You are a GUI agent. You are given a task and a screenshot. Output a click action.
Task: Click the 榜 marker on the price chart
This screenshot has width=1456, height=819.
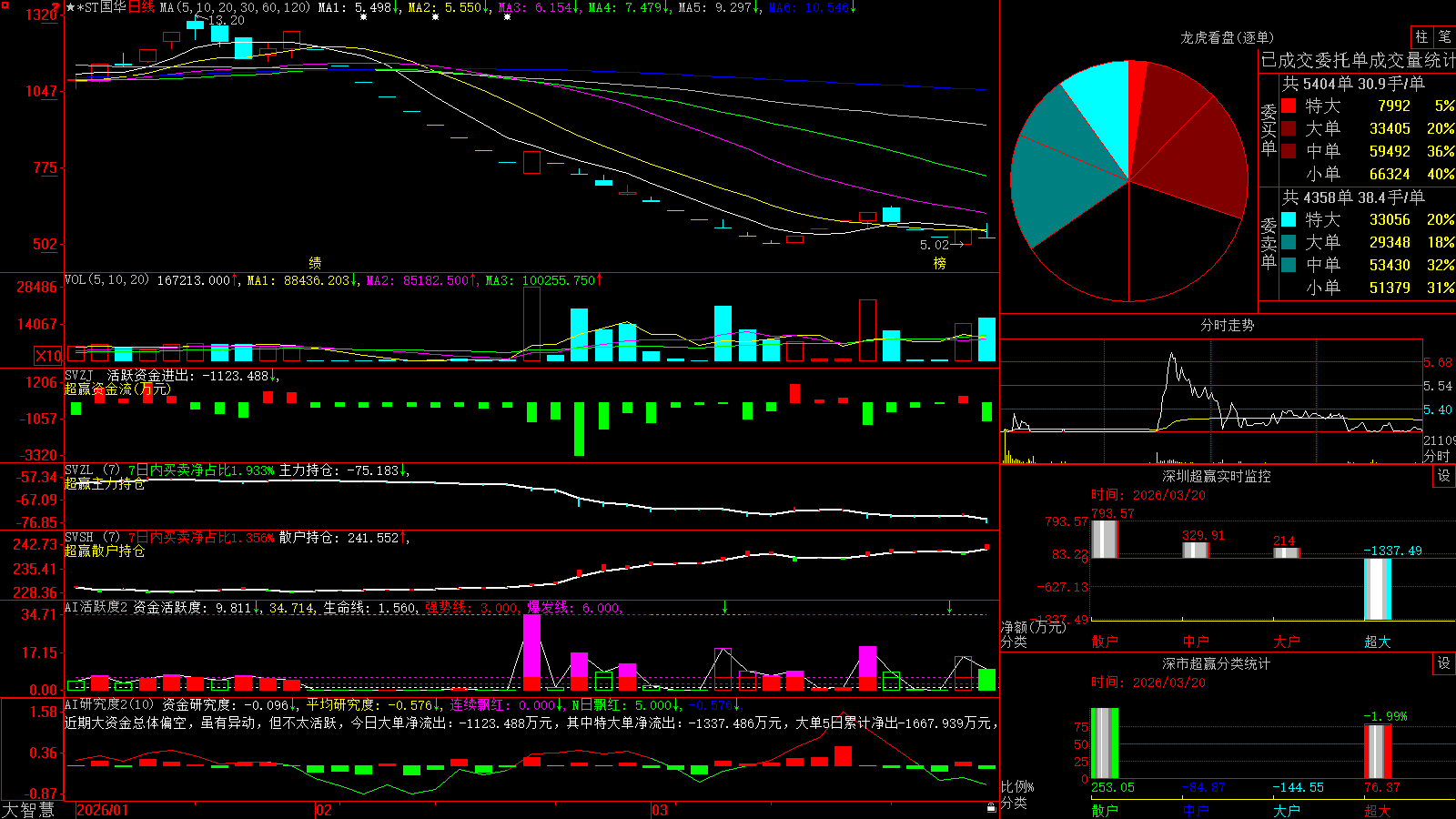(939, 263)
